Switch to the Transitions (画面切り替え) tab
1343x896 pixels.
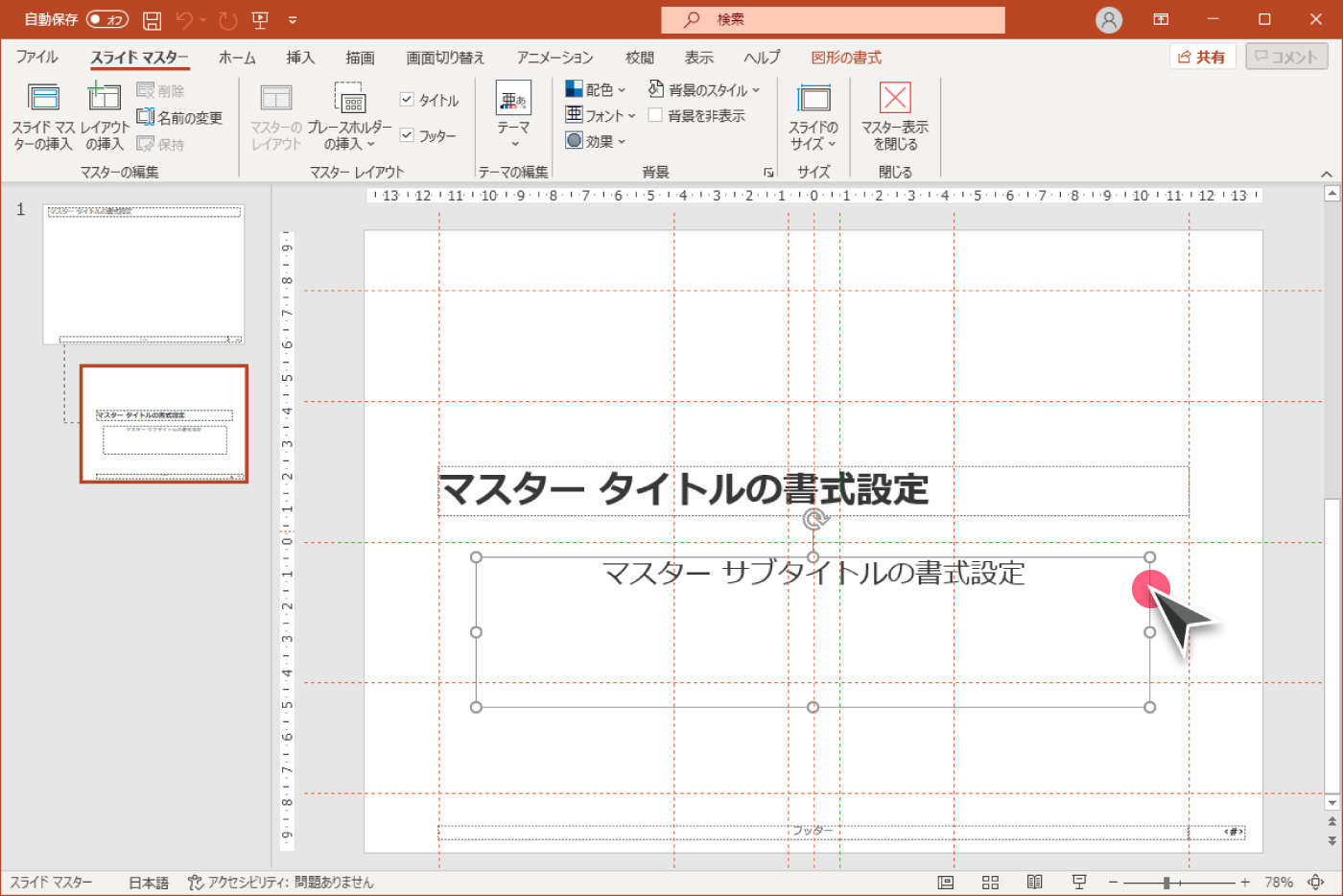coord(445,58)
